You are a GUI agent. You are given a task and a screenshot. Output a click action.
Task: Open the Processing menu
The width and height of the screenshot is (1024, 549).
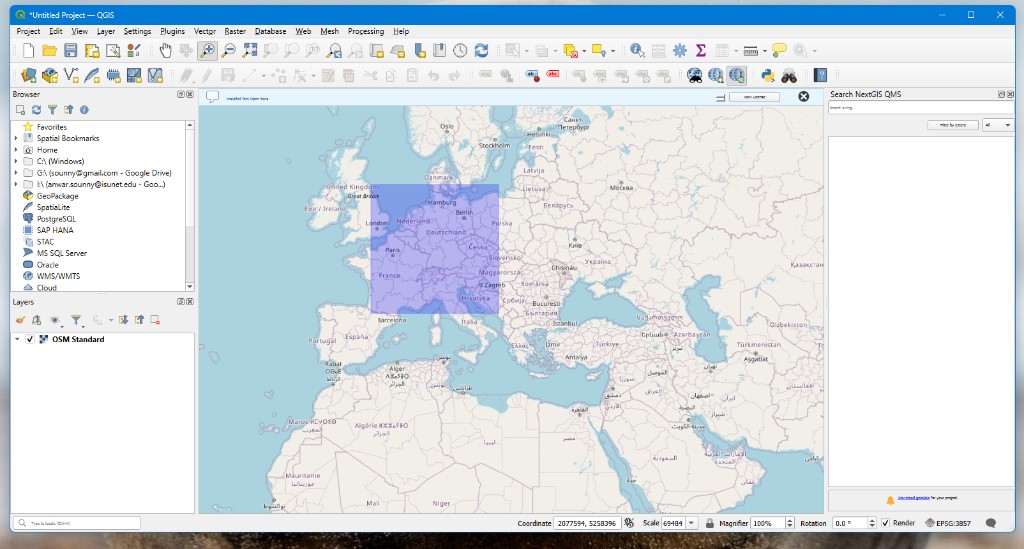coord(365,31)
